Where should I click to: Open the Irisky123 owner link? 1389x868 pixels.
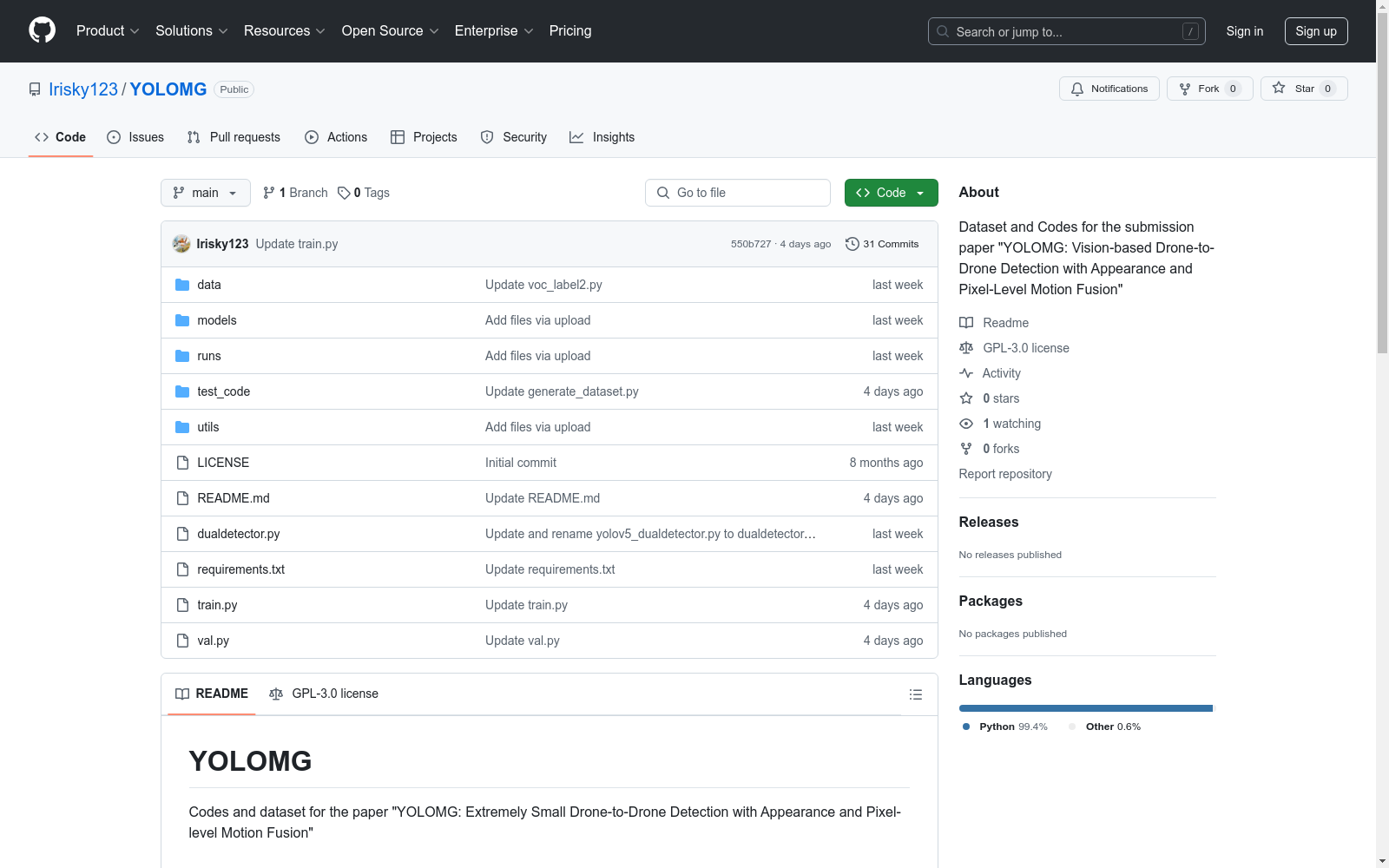(x=83, y=89)
